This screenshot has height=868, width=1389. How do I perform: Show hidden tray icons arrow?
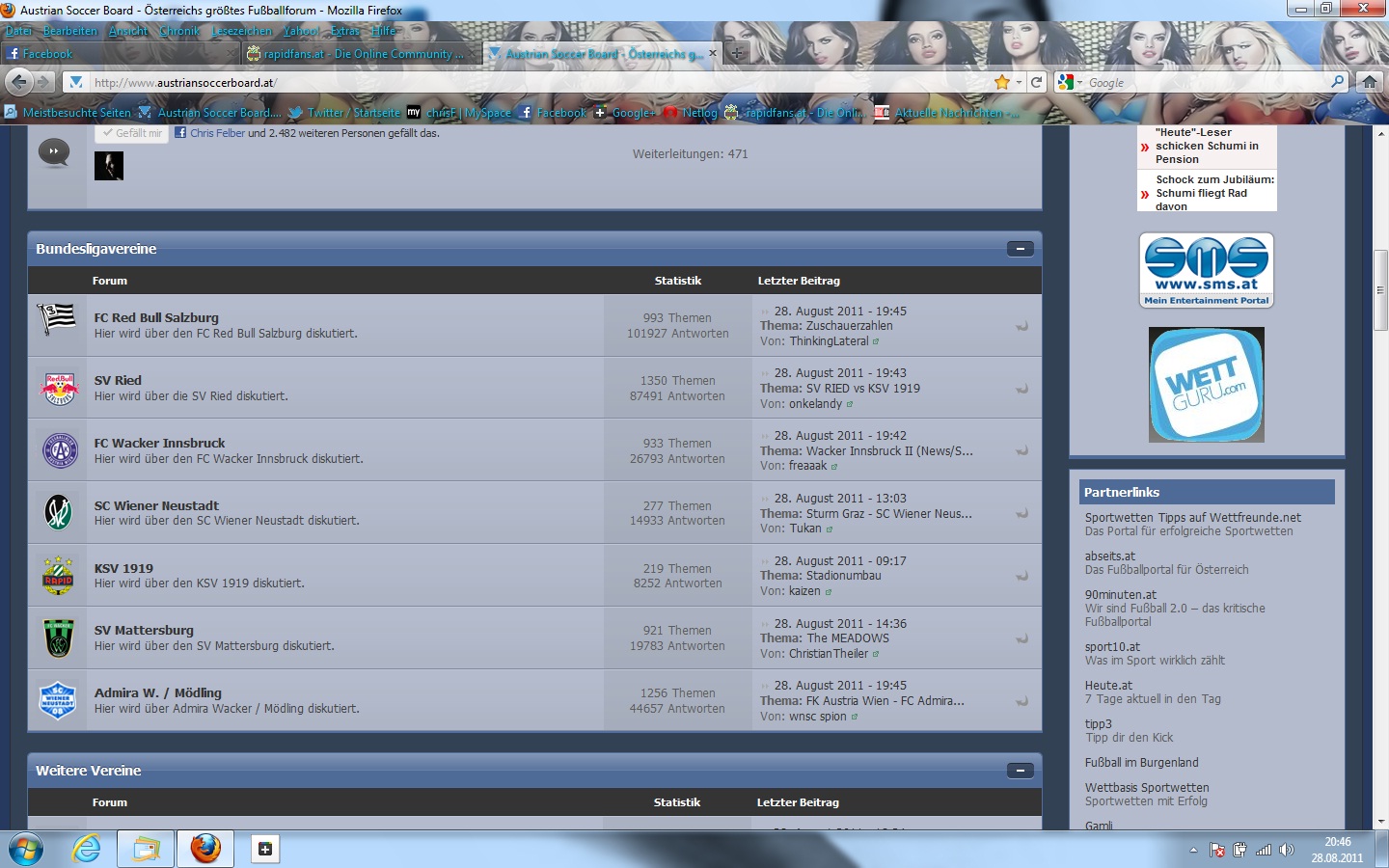point(1193,850)
